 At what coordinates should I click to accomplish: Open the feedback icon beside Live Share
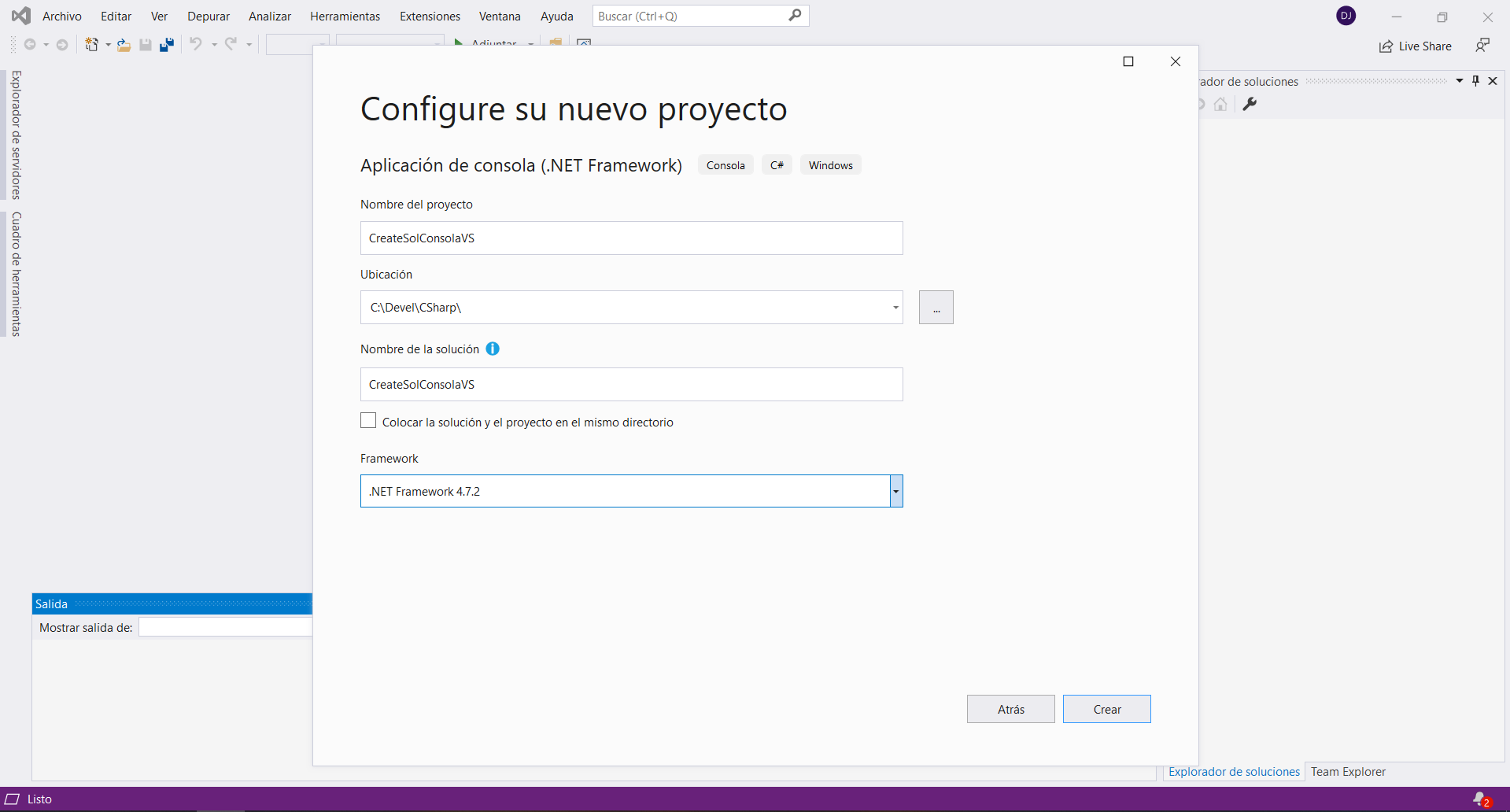(x=1482, y=46)
